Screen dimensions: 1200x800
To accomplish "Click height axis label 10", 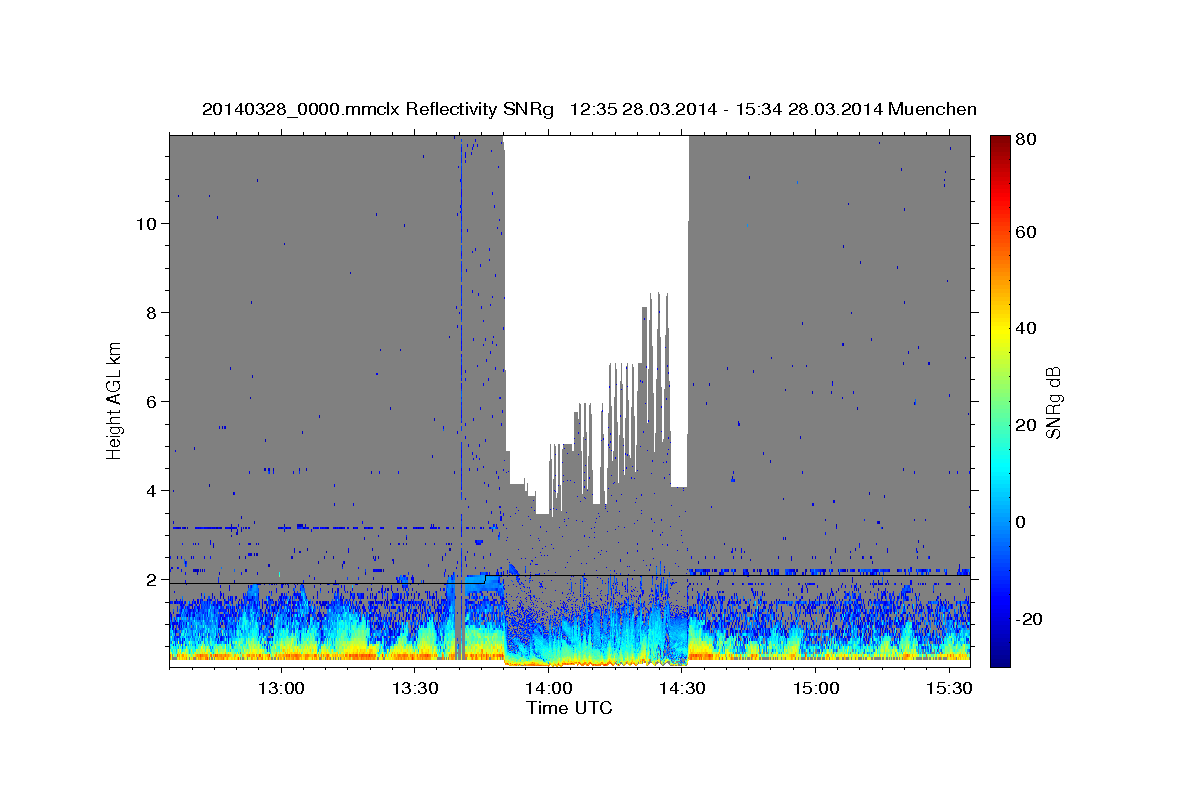I will 146,223.
